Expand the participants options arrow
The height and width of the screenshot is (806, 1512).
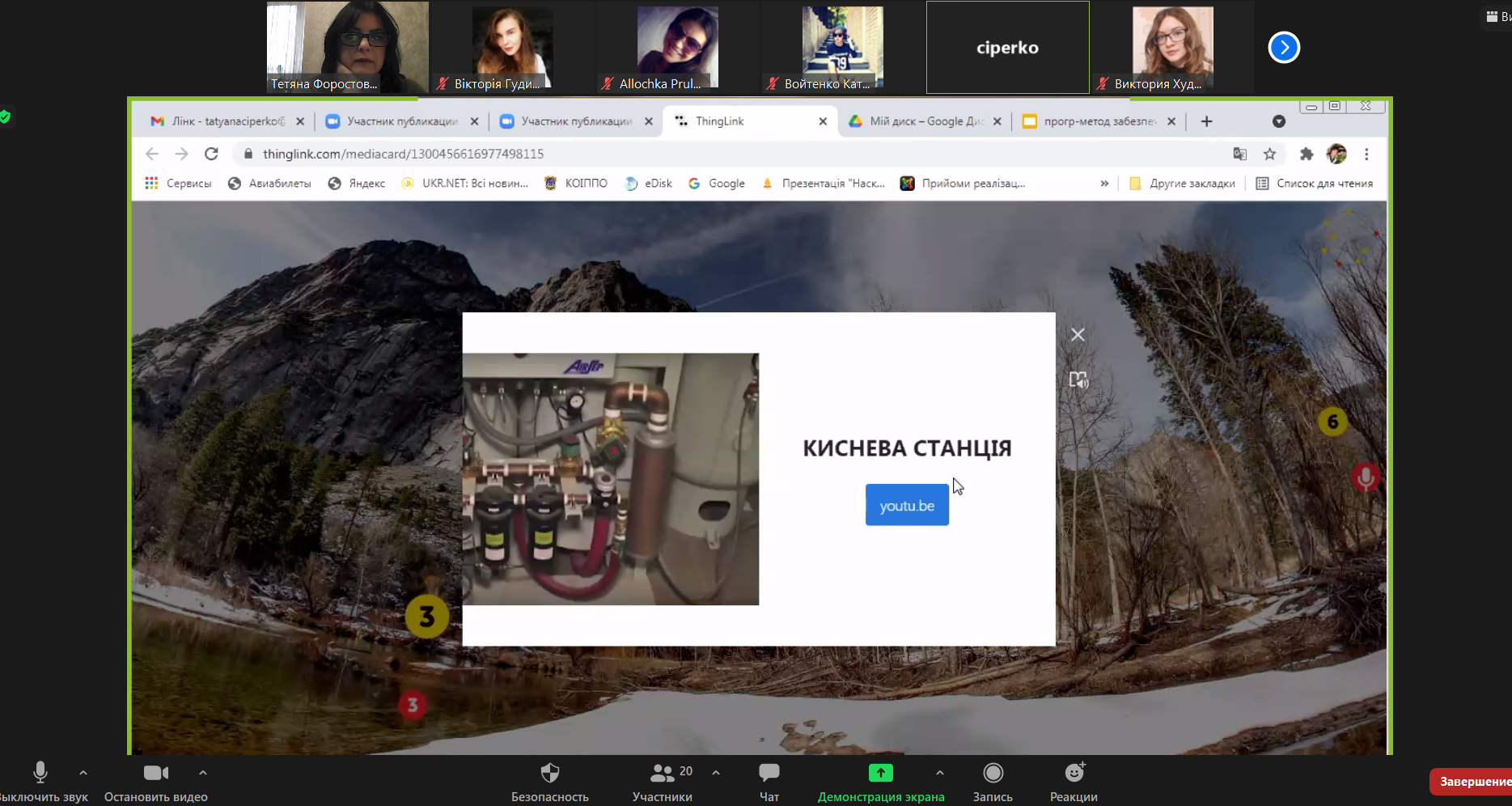[x=716, y=773]
